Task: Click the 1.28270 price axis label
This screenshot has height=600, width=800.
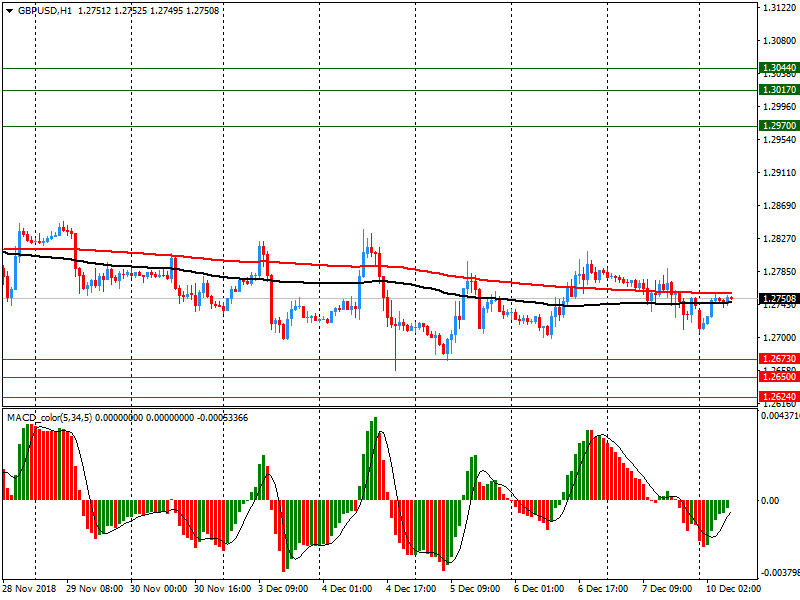Action: coord(779,239)
